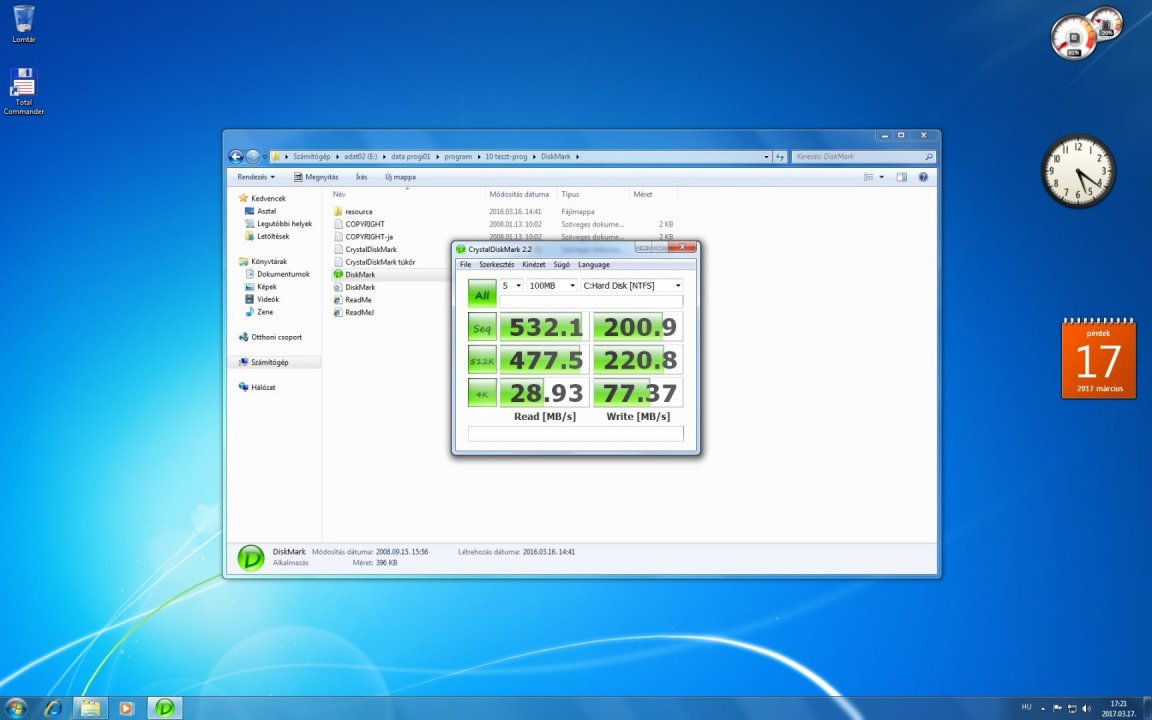Click the comment field below results

(x=575, y=433)
